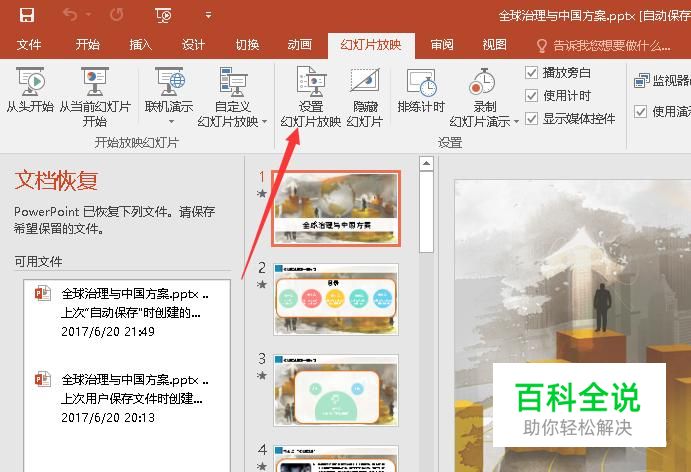Viewport: 691px width, 472px height.
Task: Expand the 联机演示 dropdown arrow
Action: coord(171,121)
